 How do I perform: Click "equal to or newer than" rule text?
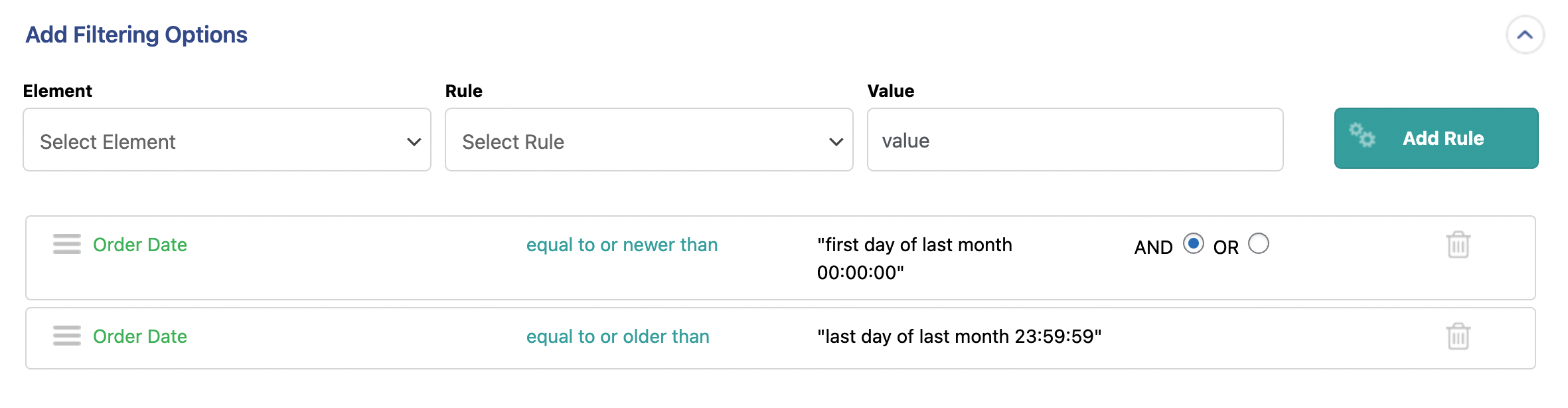point(622,245)
